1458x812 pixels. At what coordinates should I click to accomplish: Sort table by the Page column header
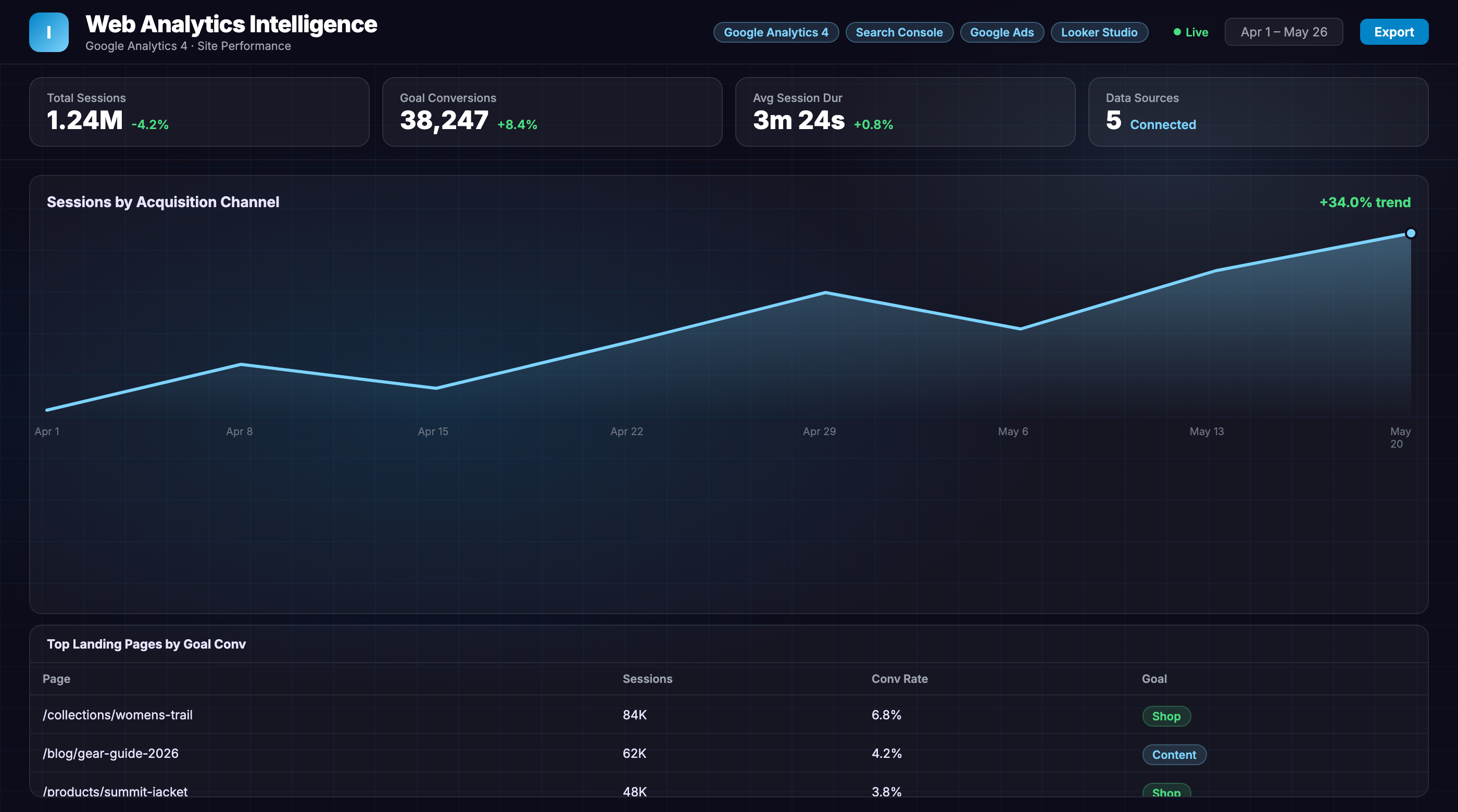[x=57, y=678]
